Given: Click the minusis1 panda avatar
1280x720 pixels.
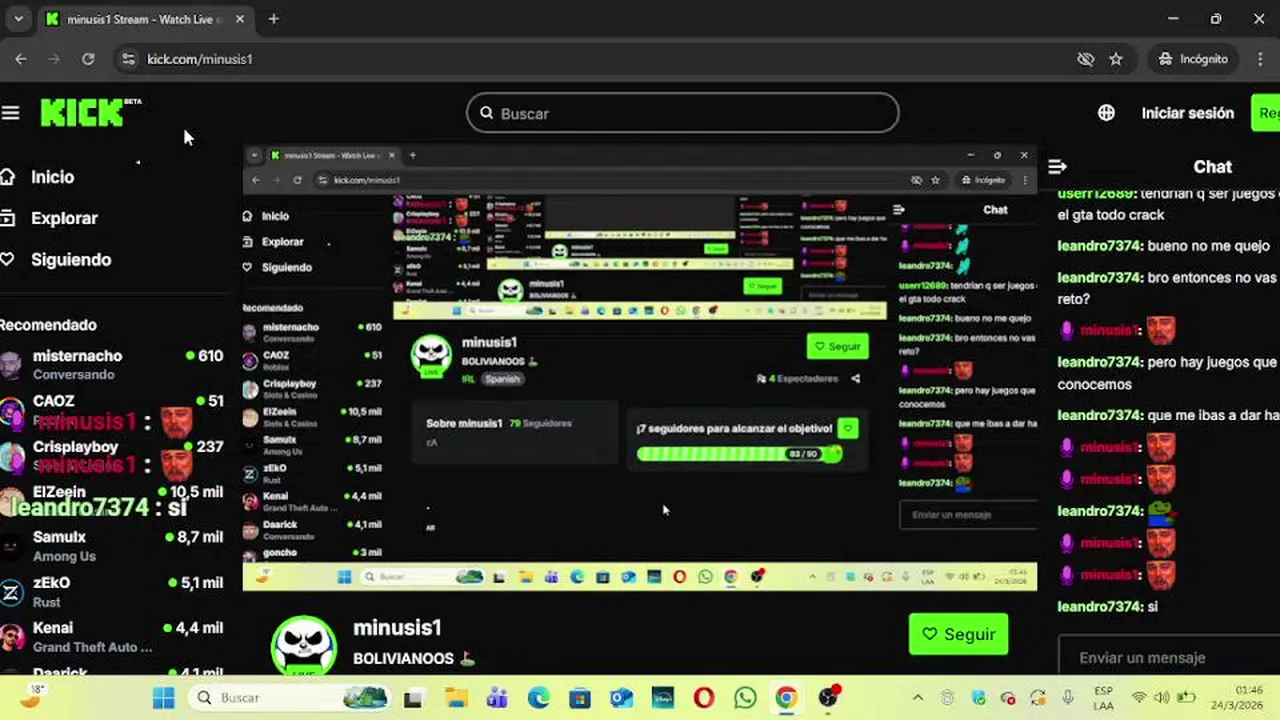Looking at the screenshot, I should (x=304, y=645).
